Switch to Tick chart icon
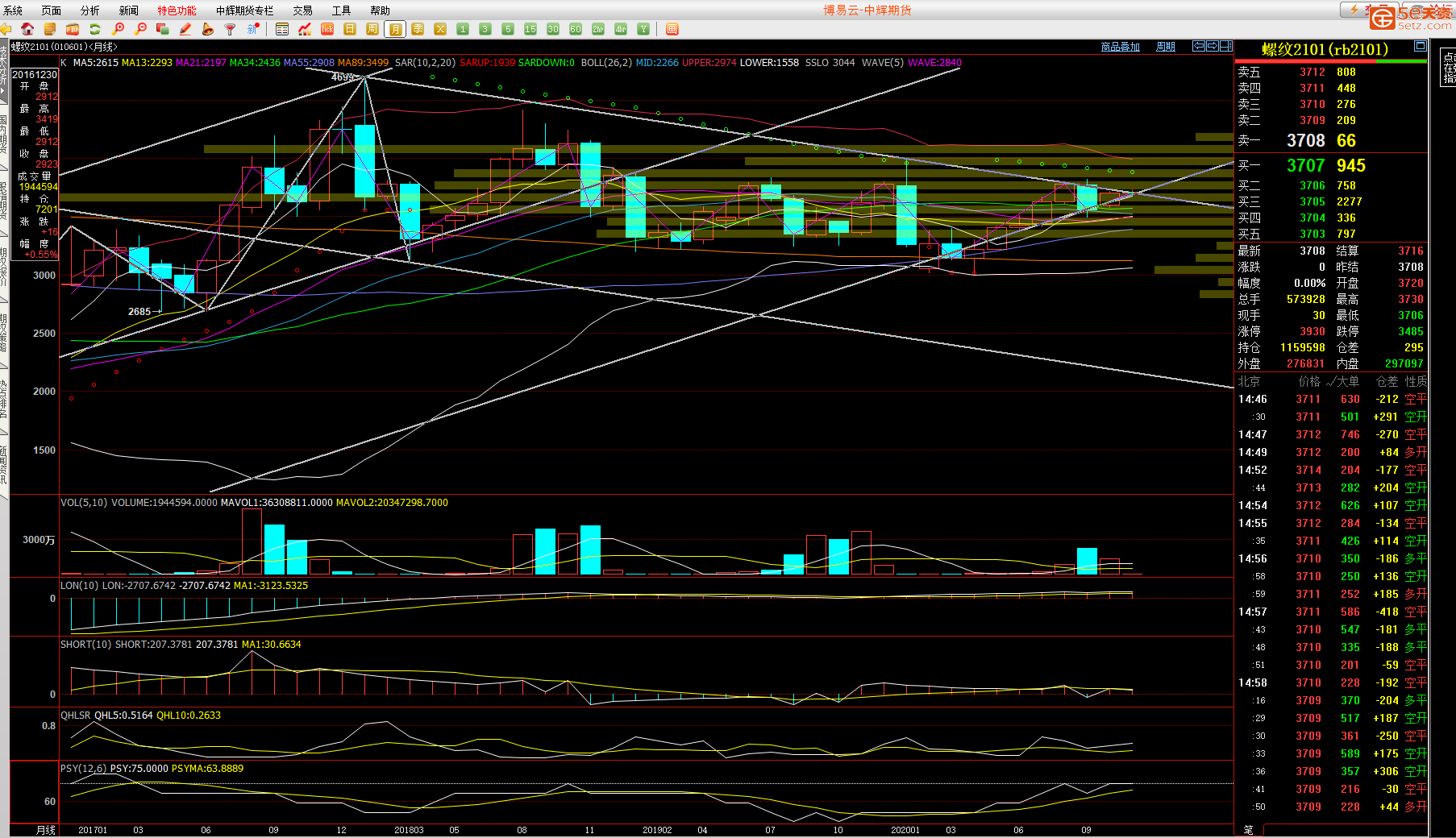1456x838 pixels. tap(327, 29)
